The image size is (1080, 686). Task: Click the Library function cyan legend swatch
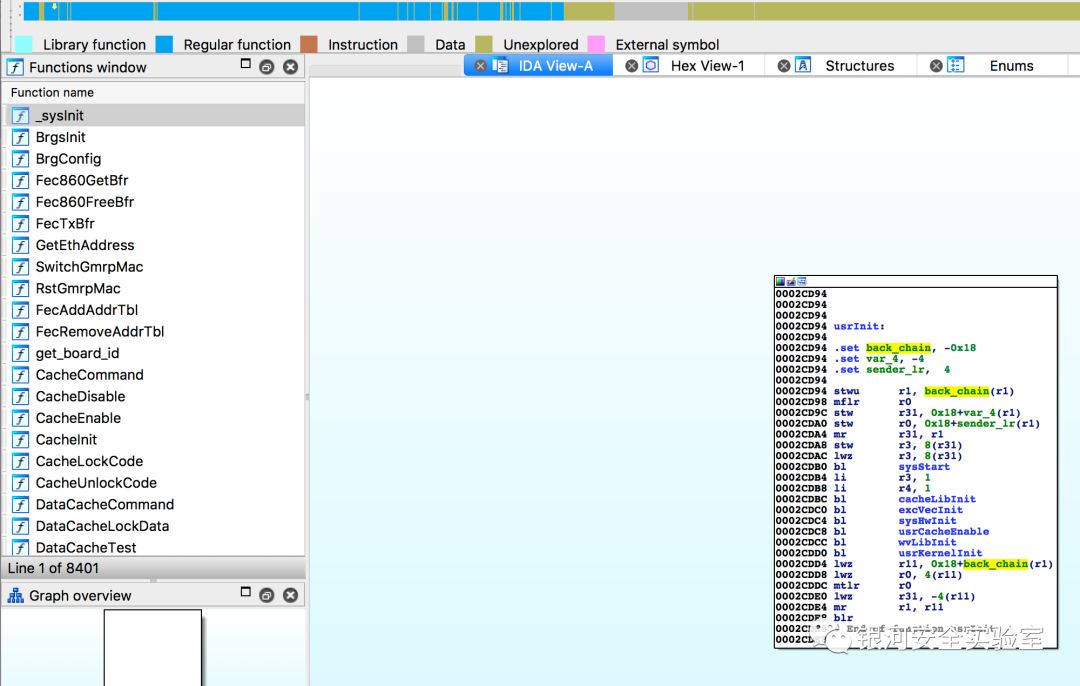23,44
